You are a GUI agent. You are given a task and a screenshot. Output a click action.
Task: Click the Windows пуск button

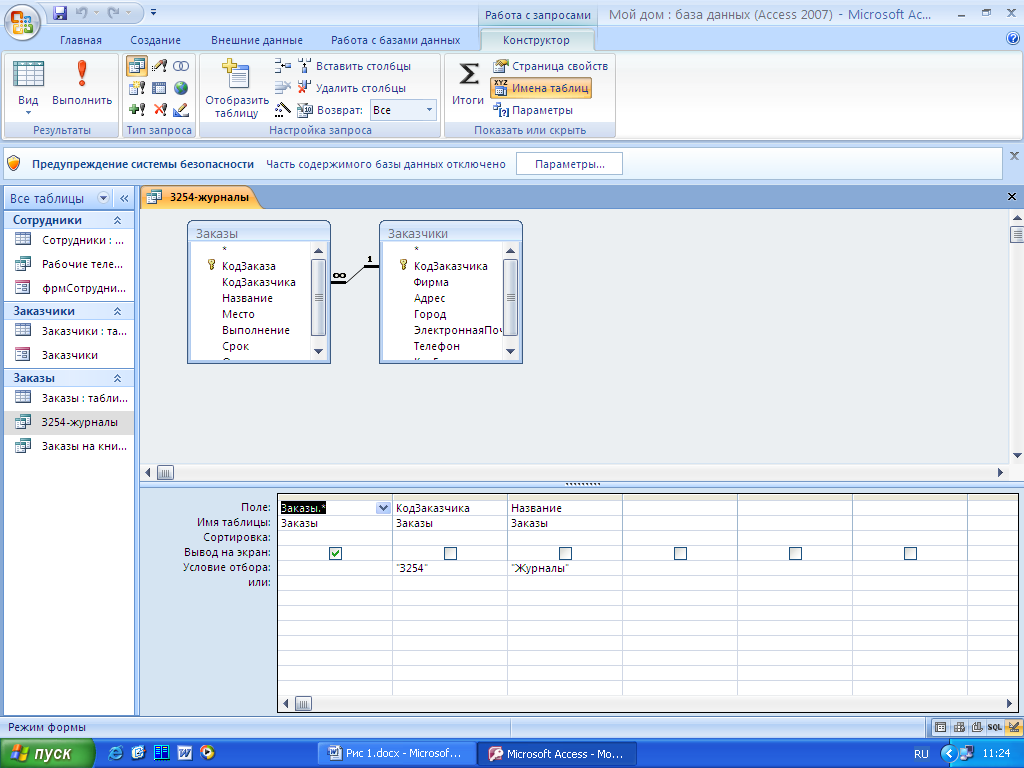pyautogui.click(x=47, y=754)
